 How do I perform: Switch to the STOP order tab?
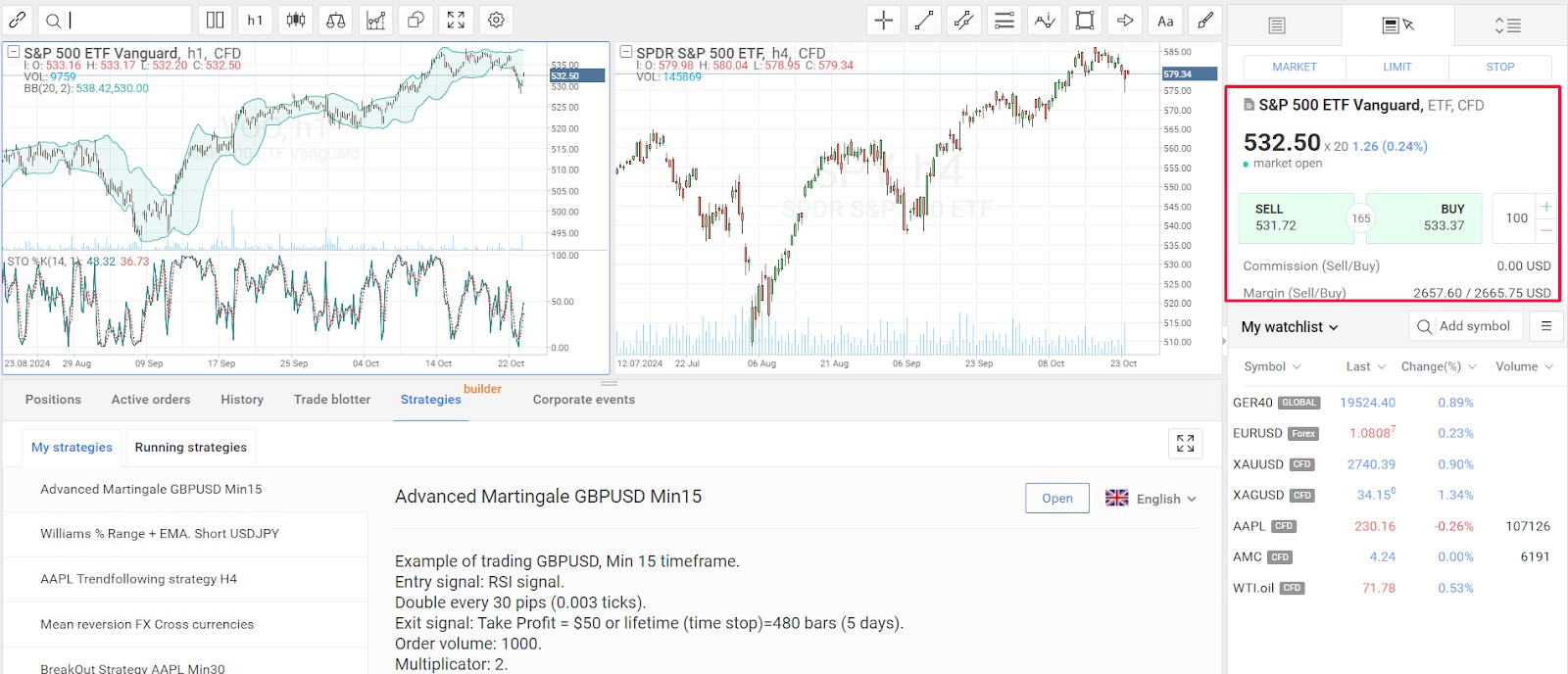click(1500, 68)
